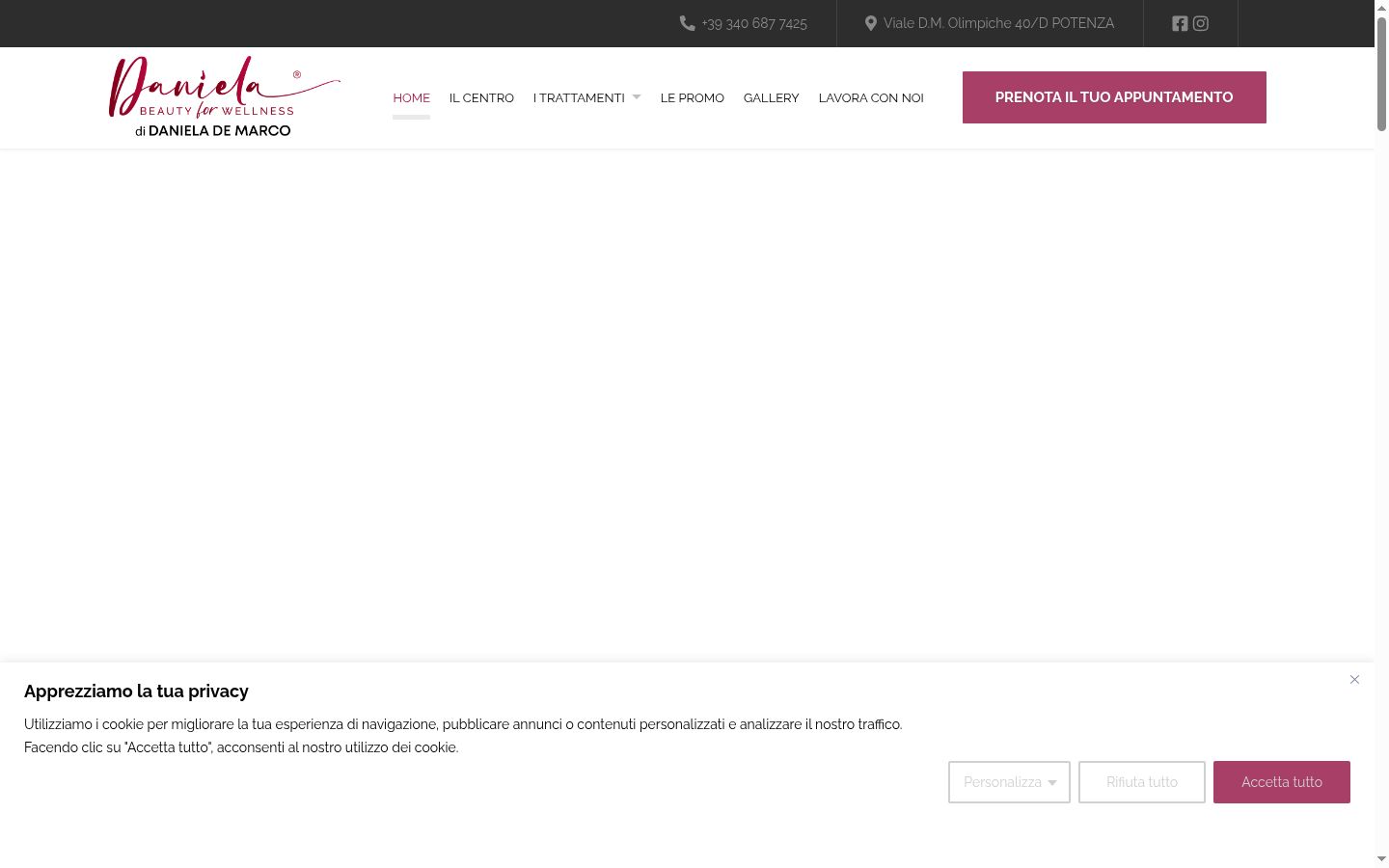Screen dimensions: 1389x868
Task: Open the Viale D.M. Olimpiche address link
Action: pyautogui.click(x=998, y=23)
